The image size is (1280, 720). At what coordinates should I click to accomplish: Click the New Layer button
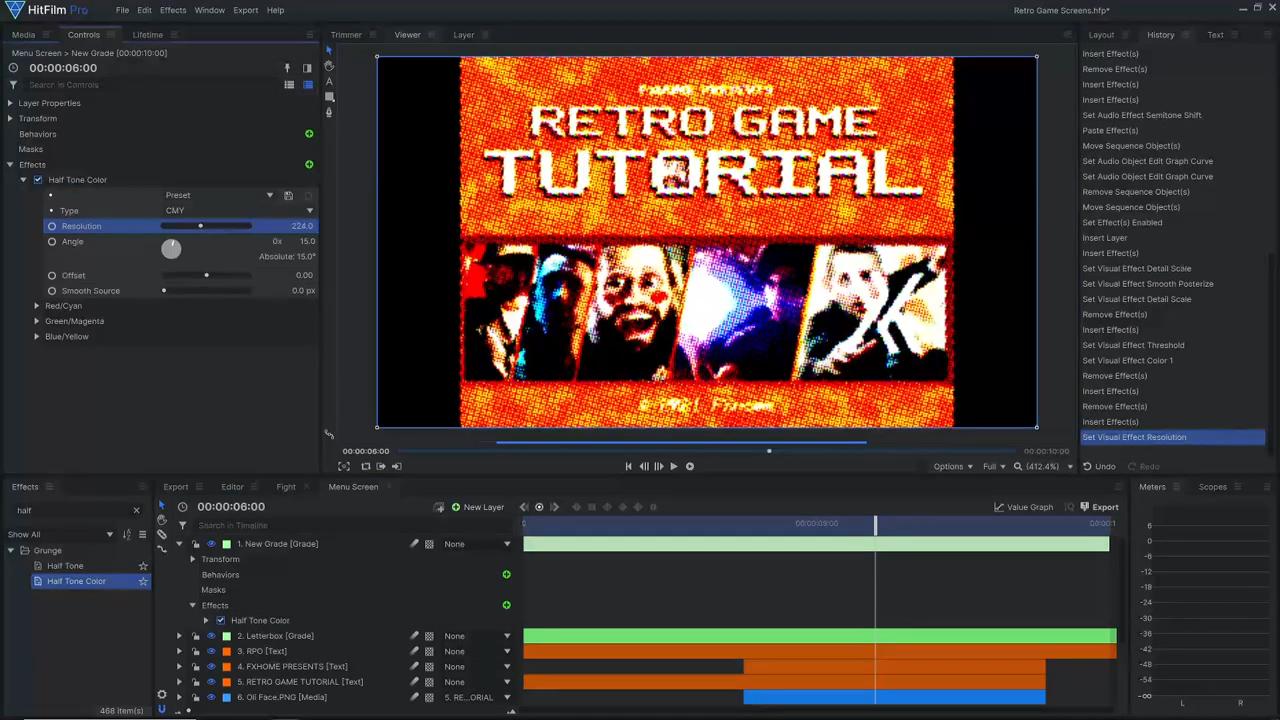click(478, 507)
